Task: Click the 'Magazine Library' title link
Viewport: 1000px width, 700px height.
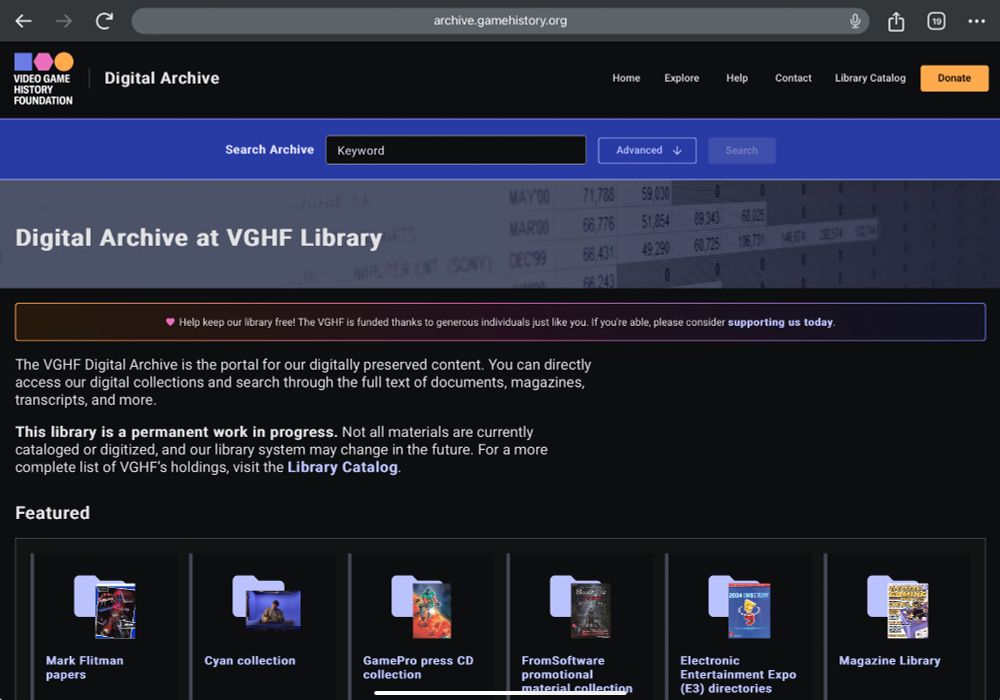Action: point(890,660)
